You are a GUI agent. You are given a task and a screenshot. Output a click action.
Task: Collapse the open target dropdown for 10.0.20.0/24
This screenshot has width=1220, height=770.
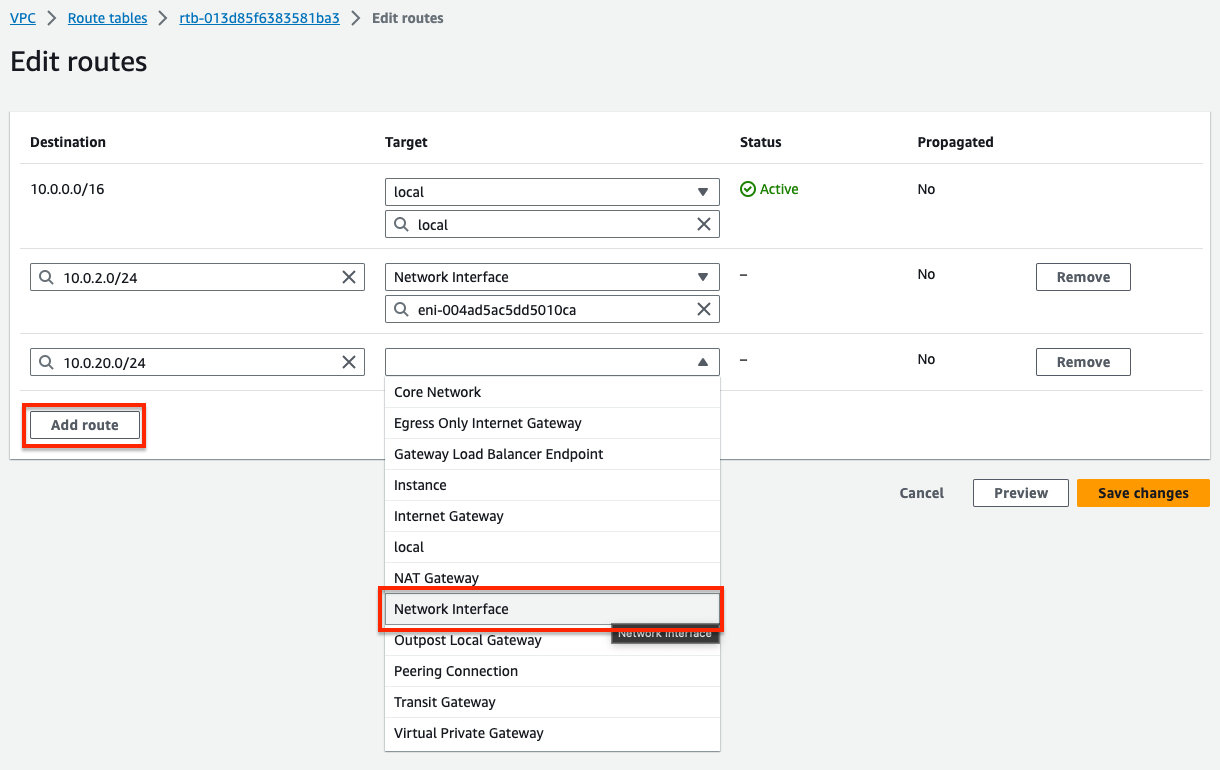[x=702, y=362]
